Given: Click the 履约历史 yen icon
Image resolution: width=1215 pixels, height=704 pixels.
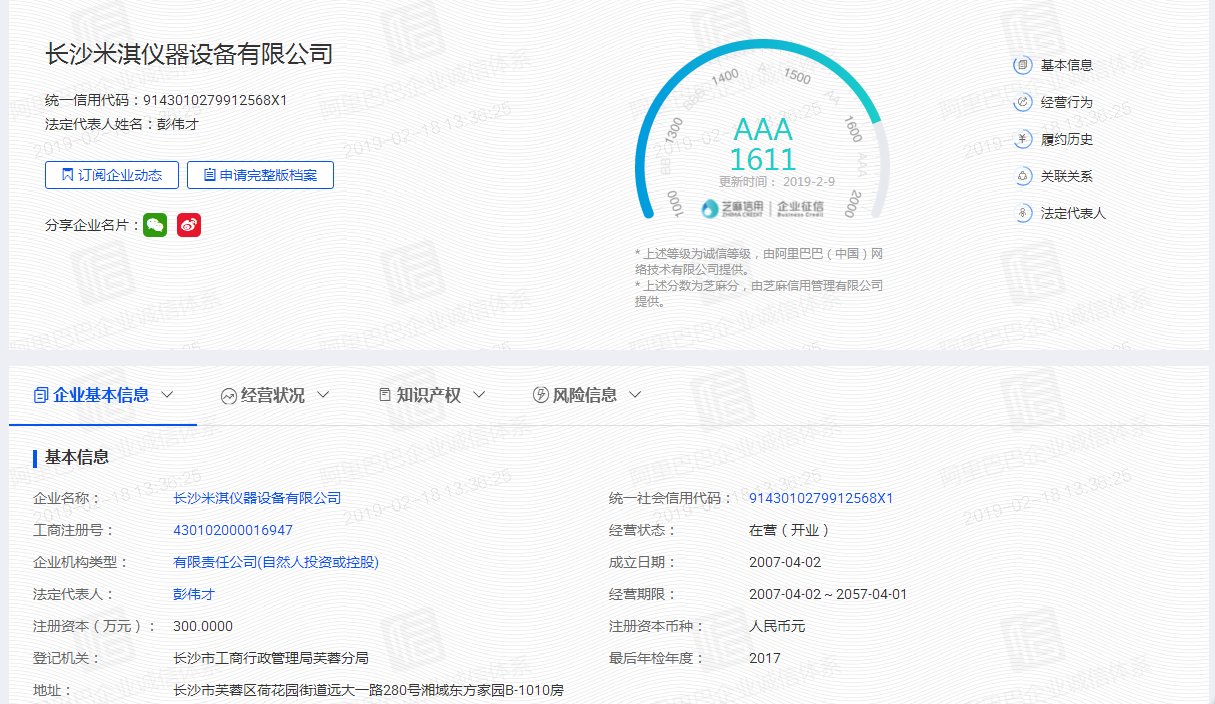Looking at the screenshot, I should pyautogui.click(x=1022, y=139).
